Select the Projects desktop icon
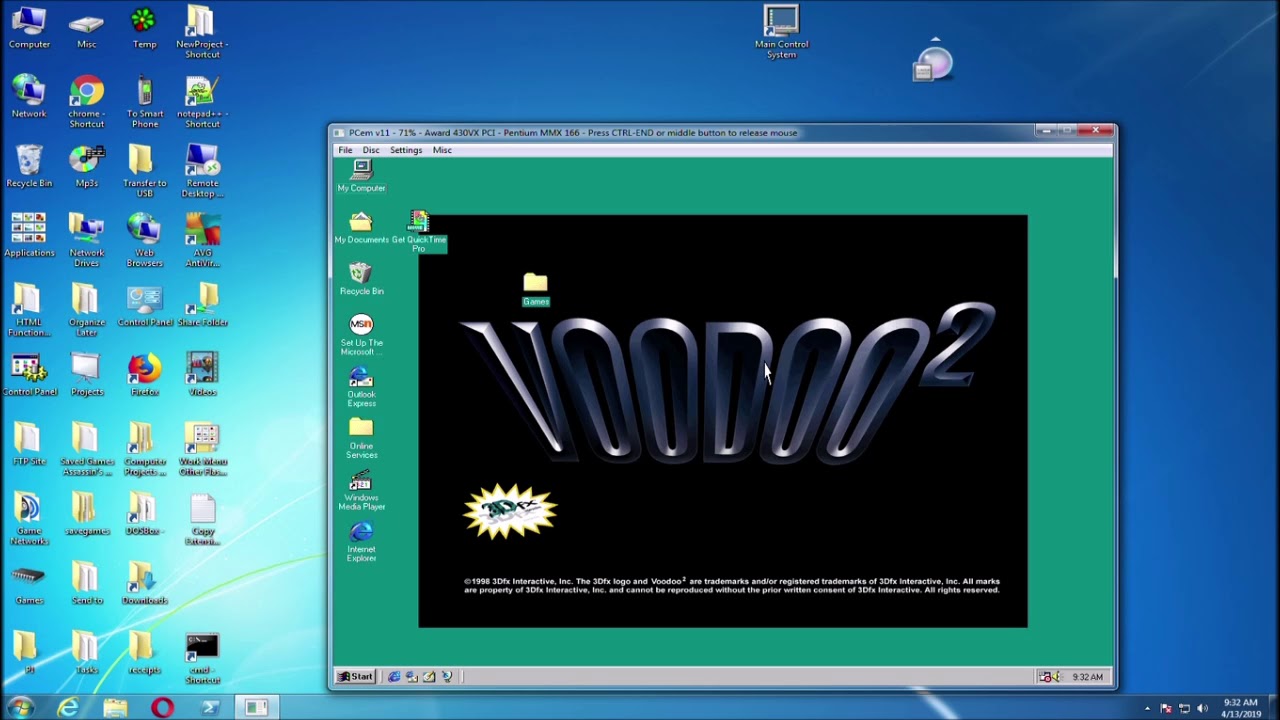This screenshot has height=720, width=1280. pos(87,375)
